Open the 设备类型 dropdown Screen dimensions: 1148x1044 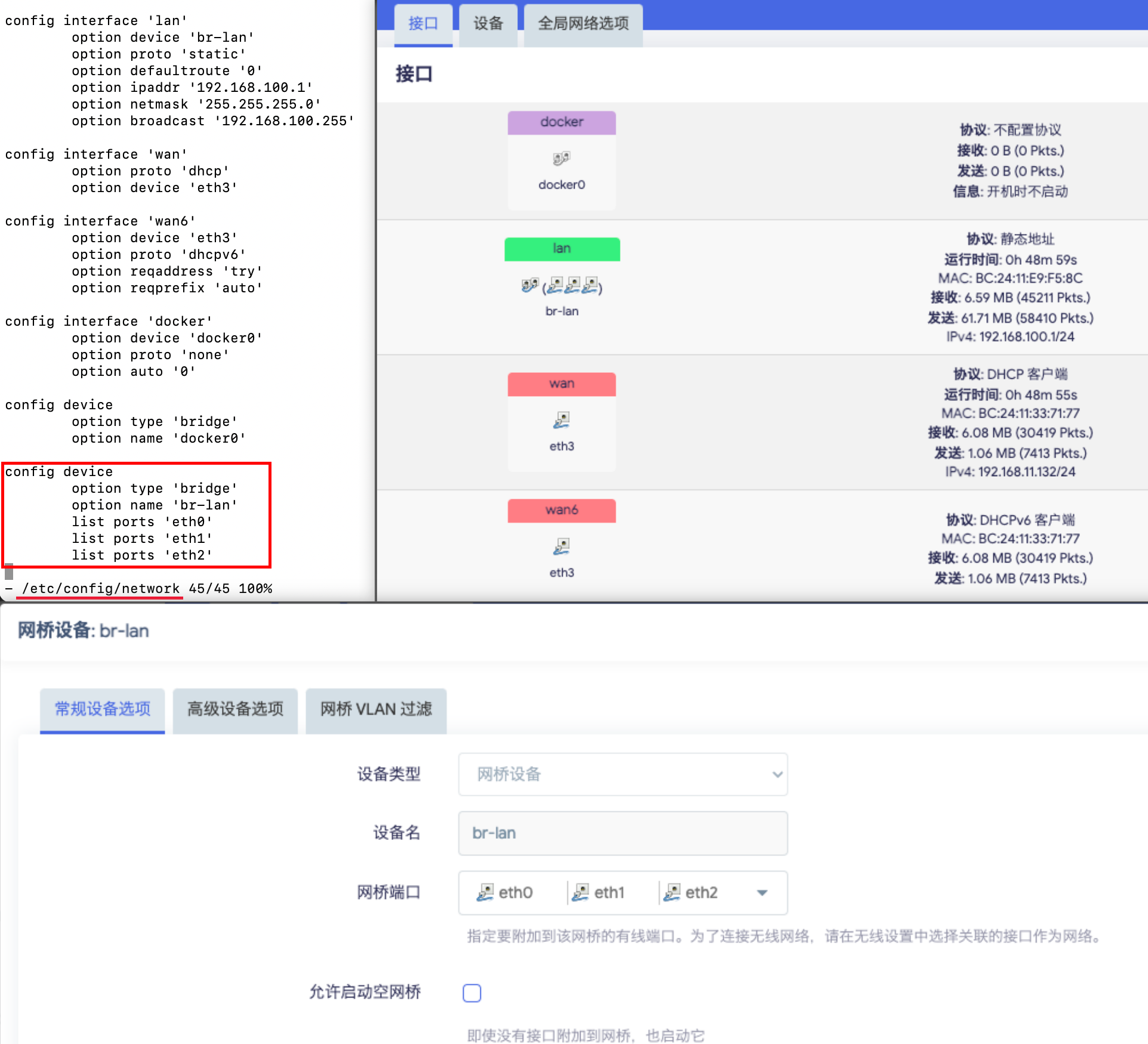622,774
